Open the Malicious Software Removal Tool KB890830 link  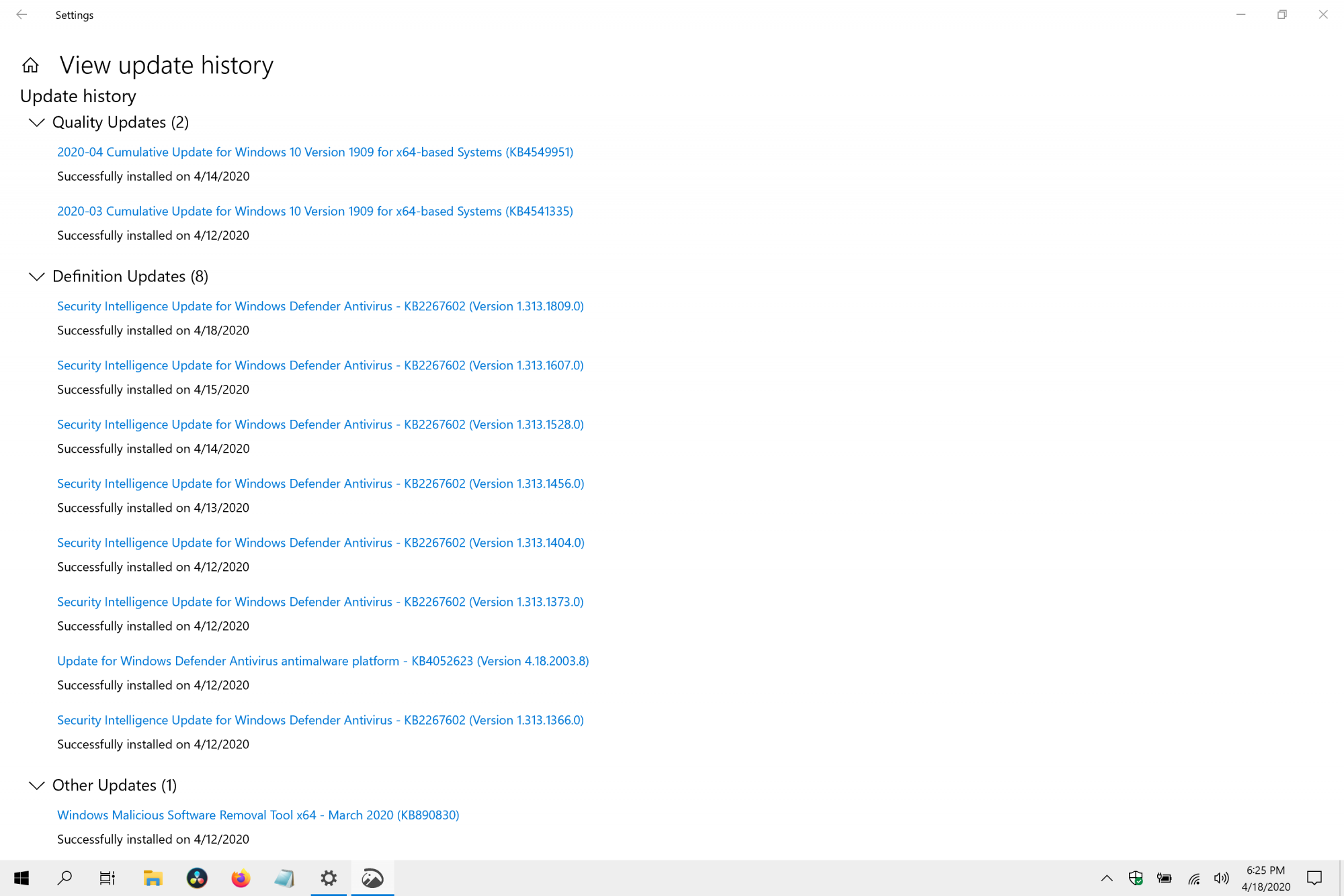click(258, 815)
